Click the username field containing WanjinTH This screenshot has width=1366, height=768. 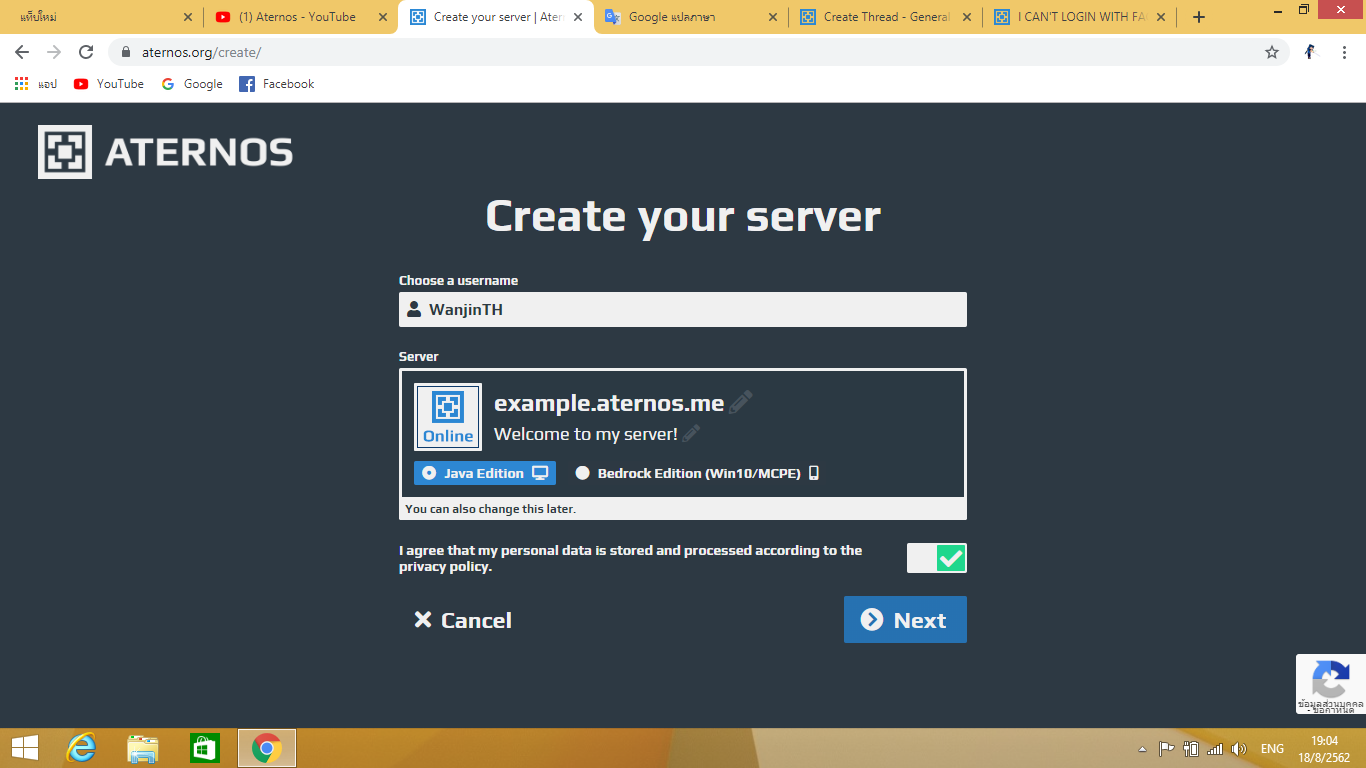(x=683, y=309)
